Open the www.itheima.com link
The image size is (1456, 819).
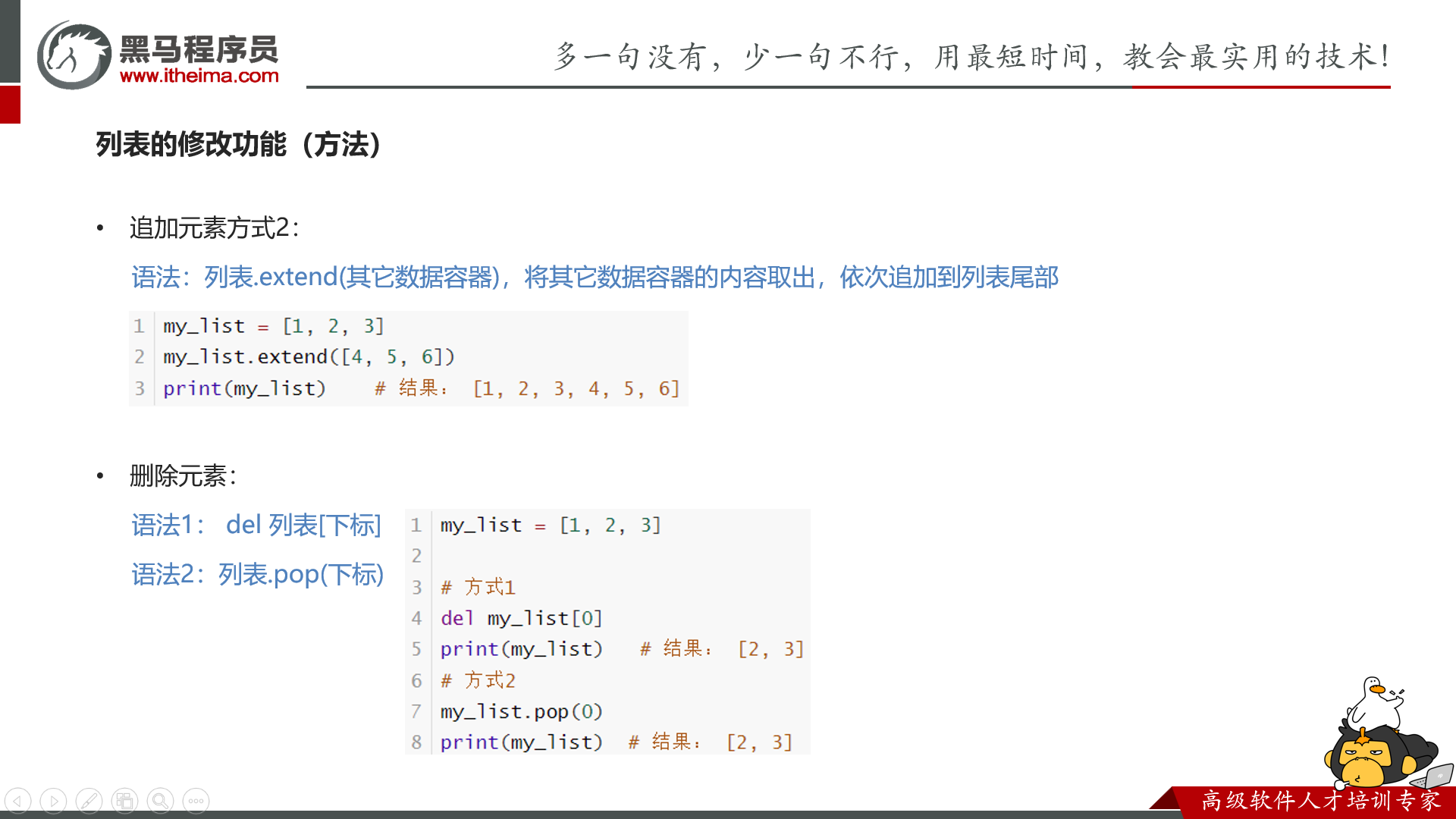coord(199,76)
